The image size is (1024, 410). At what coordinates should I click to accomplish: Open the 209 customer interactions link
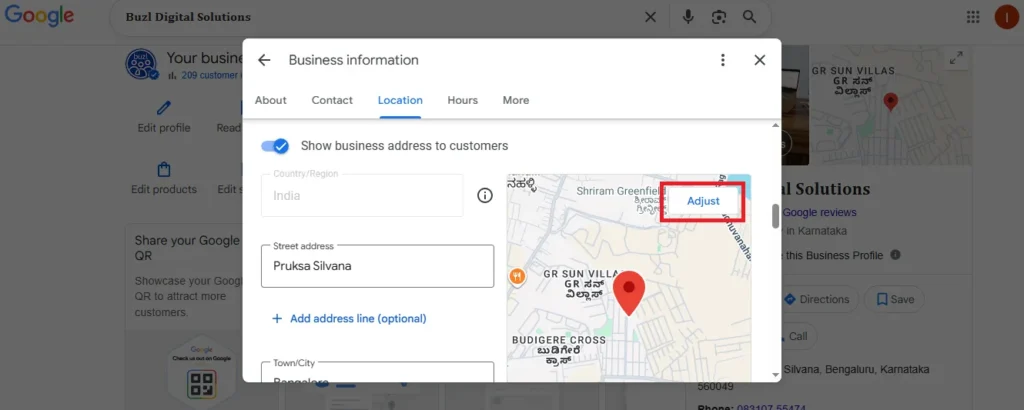[x=210, y=75]
